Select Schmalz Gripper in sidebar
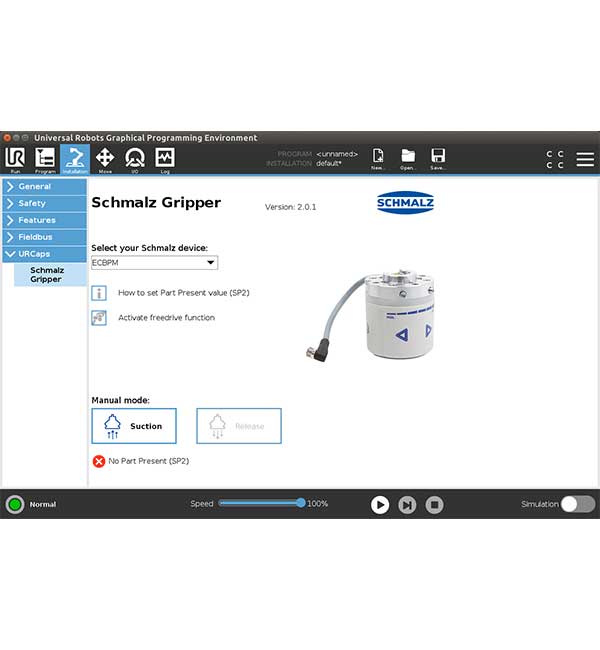The height and width of the screenshot is (650, 600). 50,274
